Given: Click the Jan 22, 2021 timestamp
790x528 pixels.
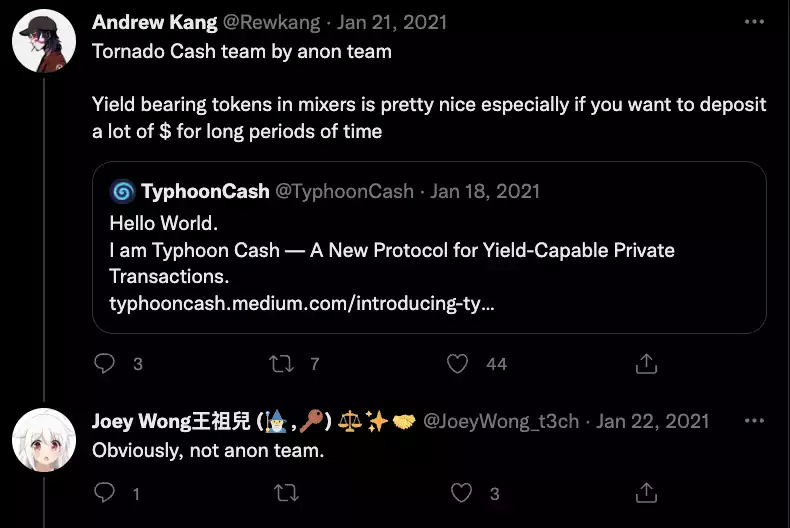Looking at the screenshot, I should [x=652, y=421].
